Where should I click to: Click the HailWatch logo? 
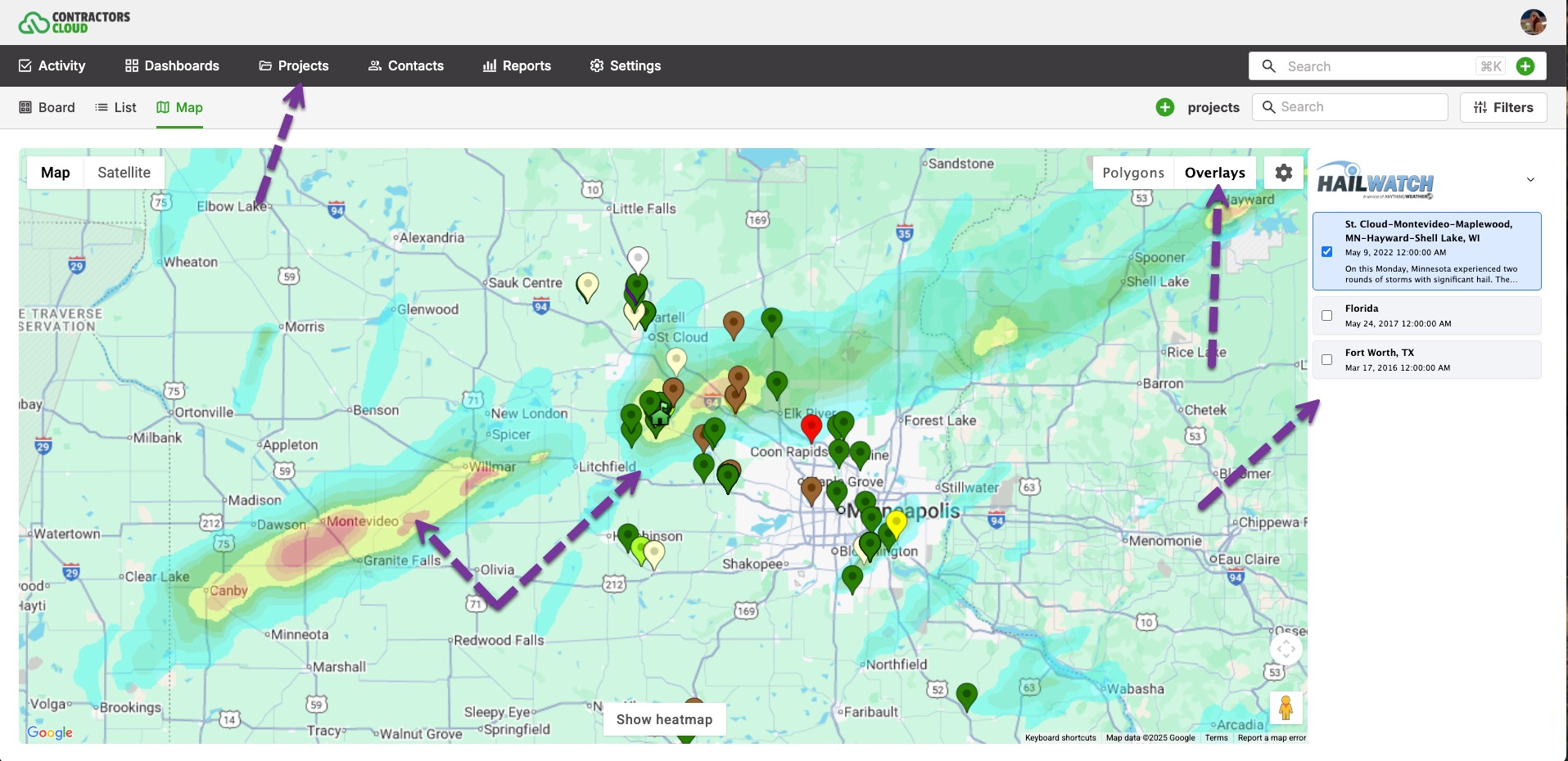click(1376, 181)
